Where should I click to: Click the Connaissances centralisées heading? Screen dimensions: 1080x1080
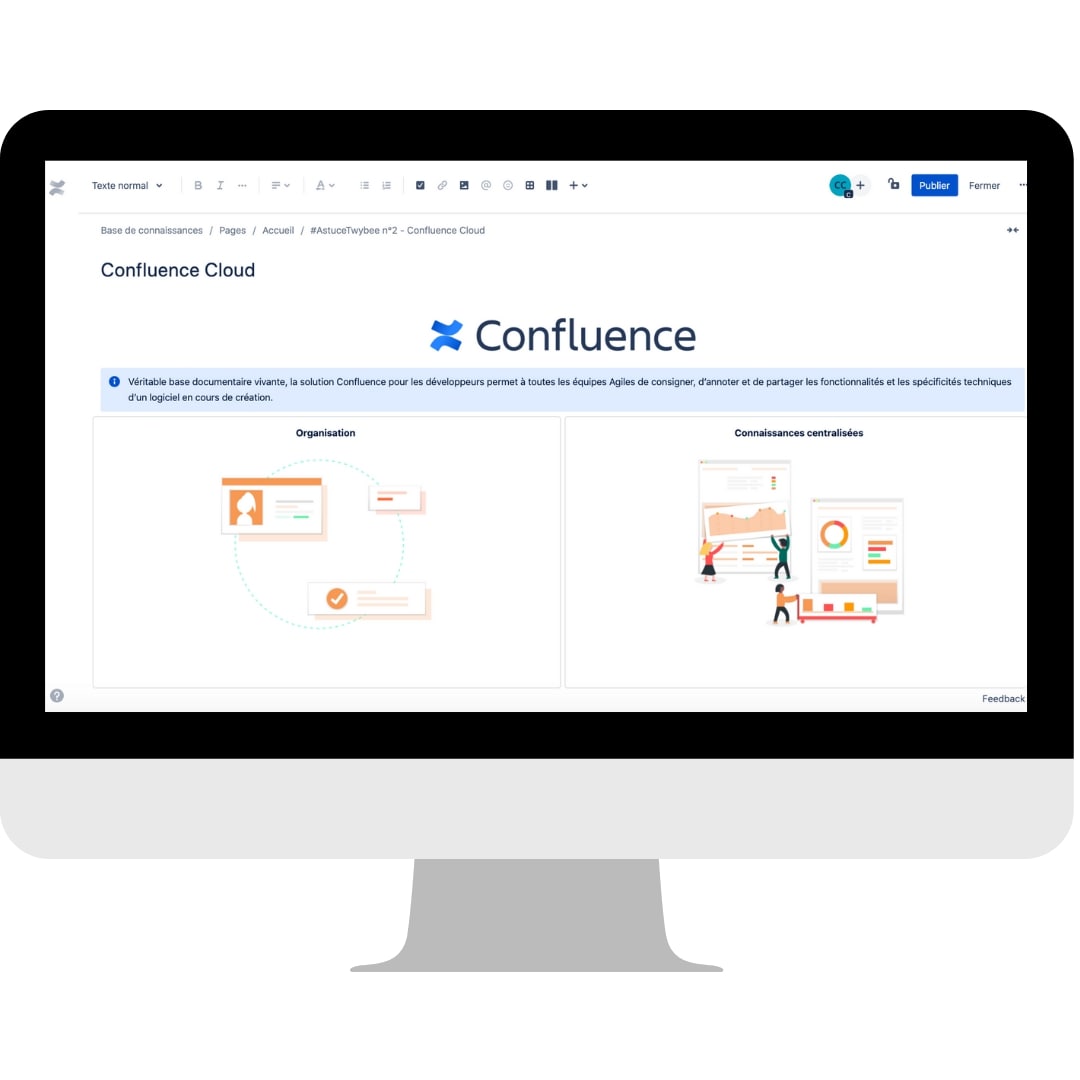pyautogui.click(x=798, y=433)
